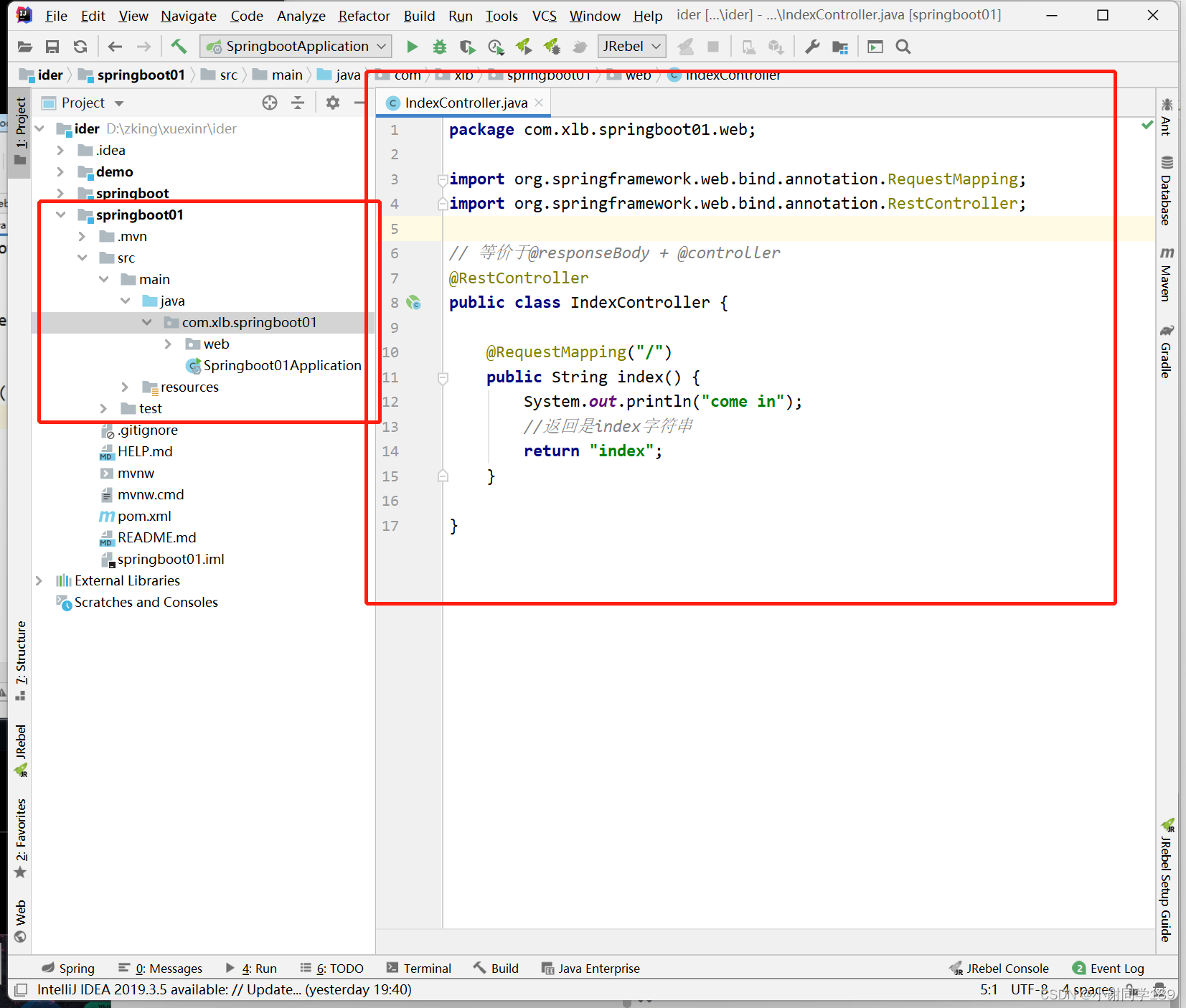1186x1008 pixels.
Task: Toggle the left-side JRebel panel
Action: pyautogui.click(x=21, y=750)
